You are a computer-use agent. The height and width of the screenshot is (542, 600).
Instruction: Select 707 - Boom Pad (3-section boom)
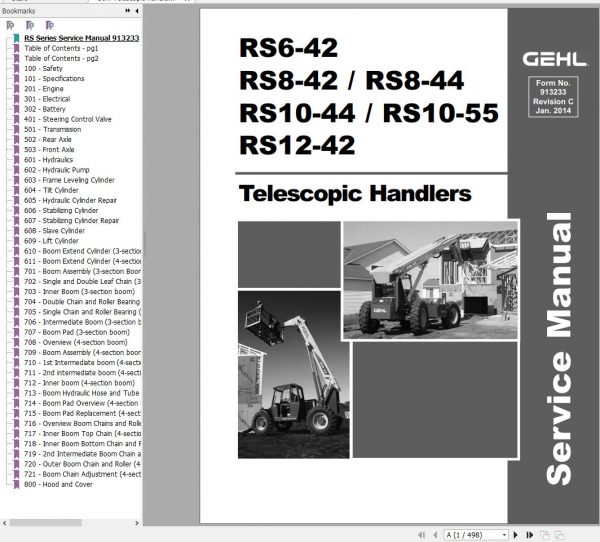click(x=77, y=332)
